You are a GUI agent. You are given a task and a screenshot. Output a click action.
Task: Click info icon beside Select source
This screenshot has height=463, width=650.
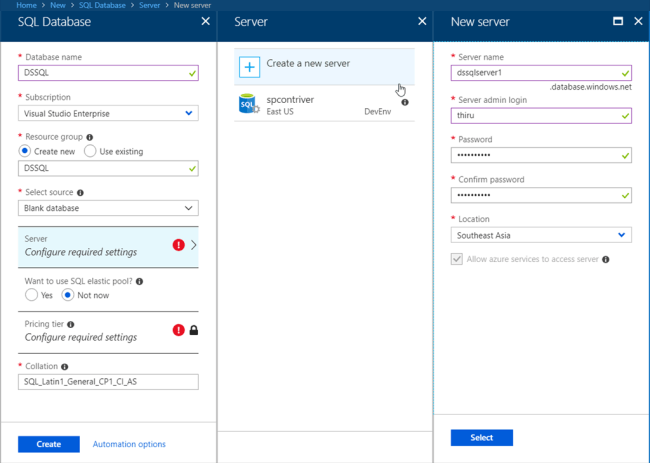80,193
